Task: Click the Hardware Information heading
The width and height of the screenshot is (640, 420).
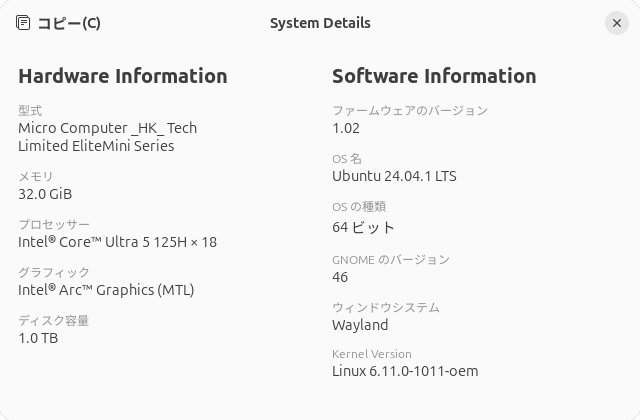Action: (x=123, y=76)
